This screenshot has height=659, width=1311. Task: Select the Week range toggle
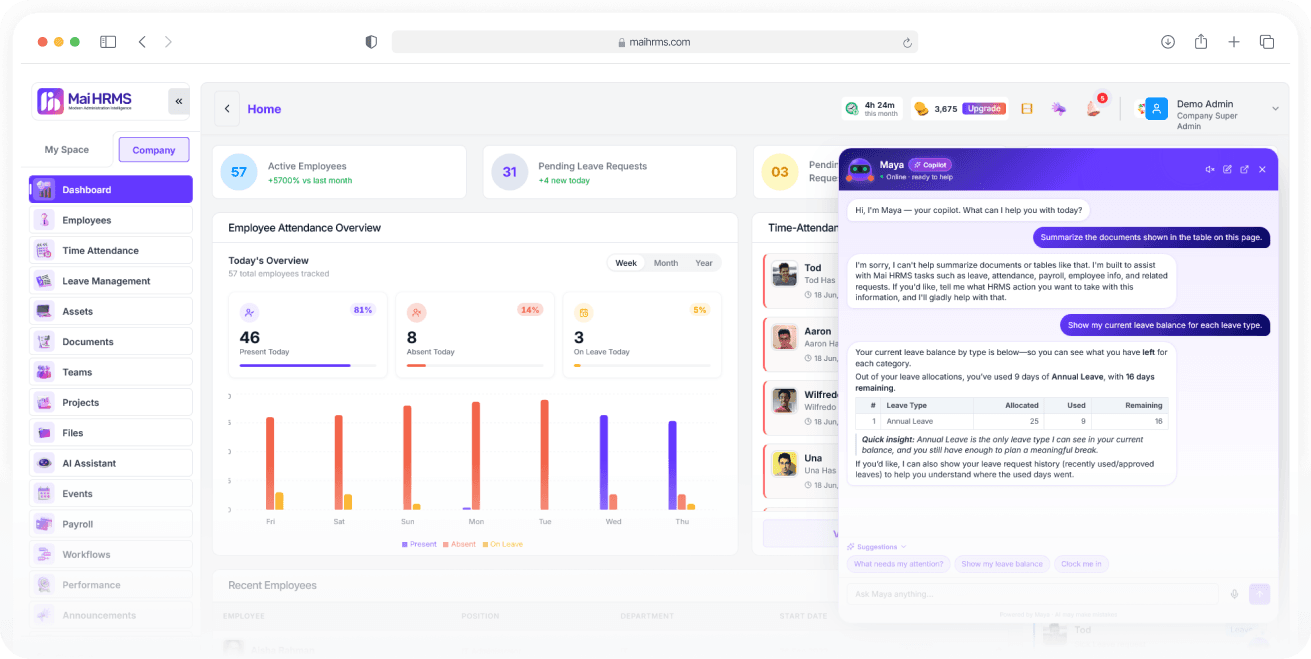pos(626,263)
